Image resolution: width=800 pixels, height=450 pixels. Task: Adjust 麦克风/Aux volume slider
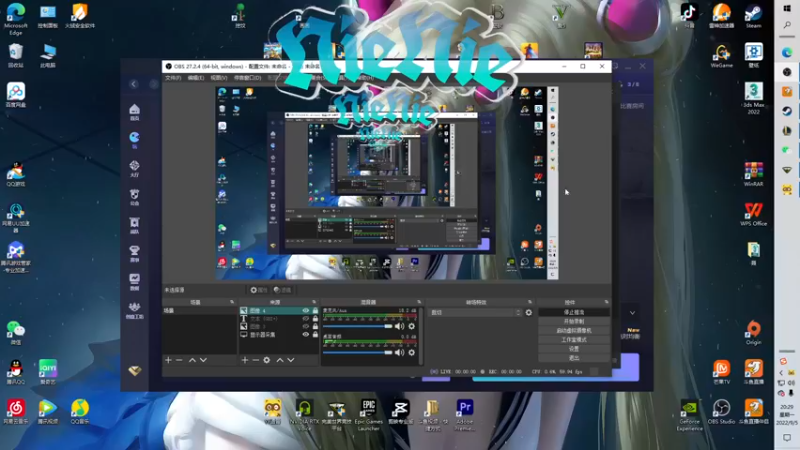pyautogui.click(x=358, y=327)
